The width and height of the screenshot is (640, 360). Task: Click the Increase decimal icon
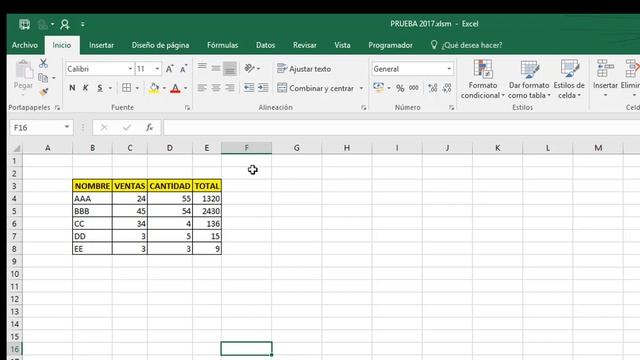click(433, 88)
